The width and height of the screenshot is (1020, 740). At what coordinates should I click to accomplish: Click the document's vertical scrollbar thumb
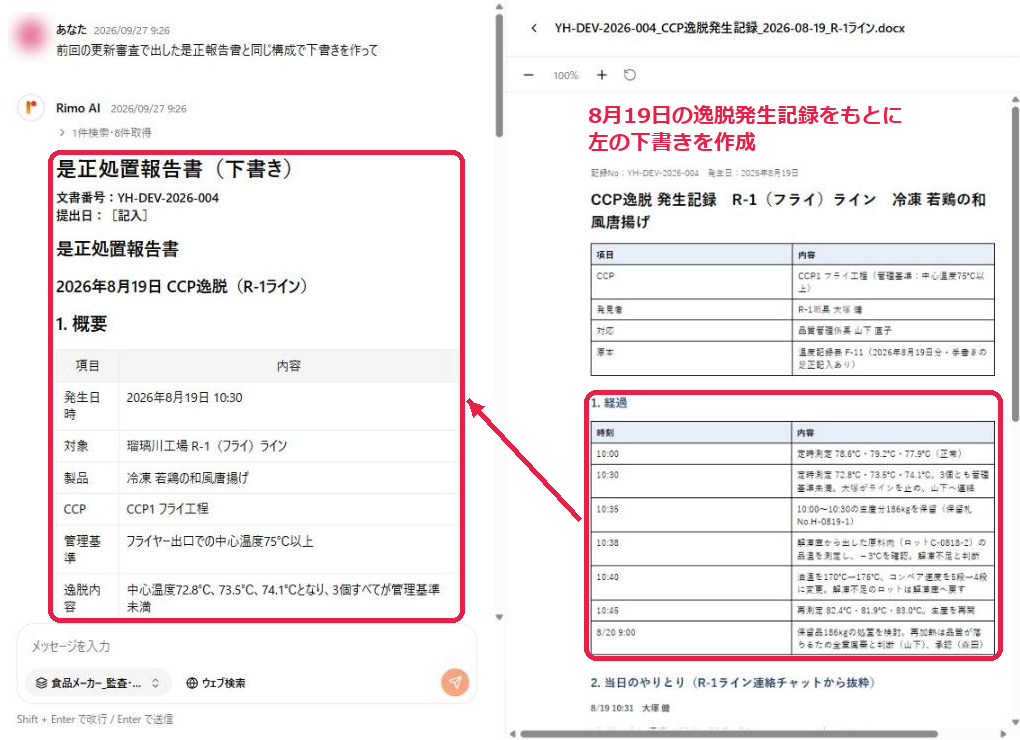tap(1015, 263)
